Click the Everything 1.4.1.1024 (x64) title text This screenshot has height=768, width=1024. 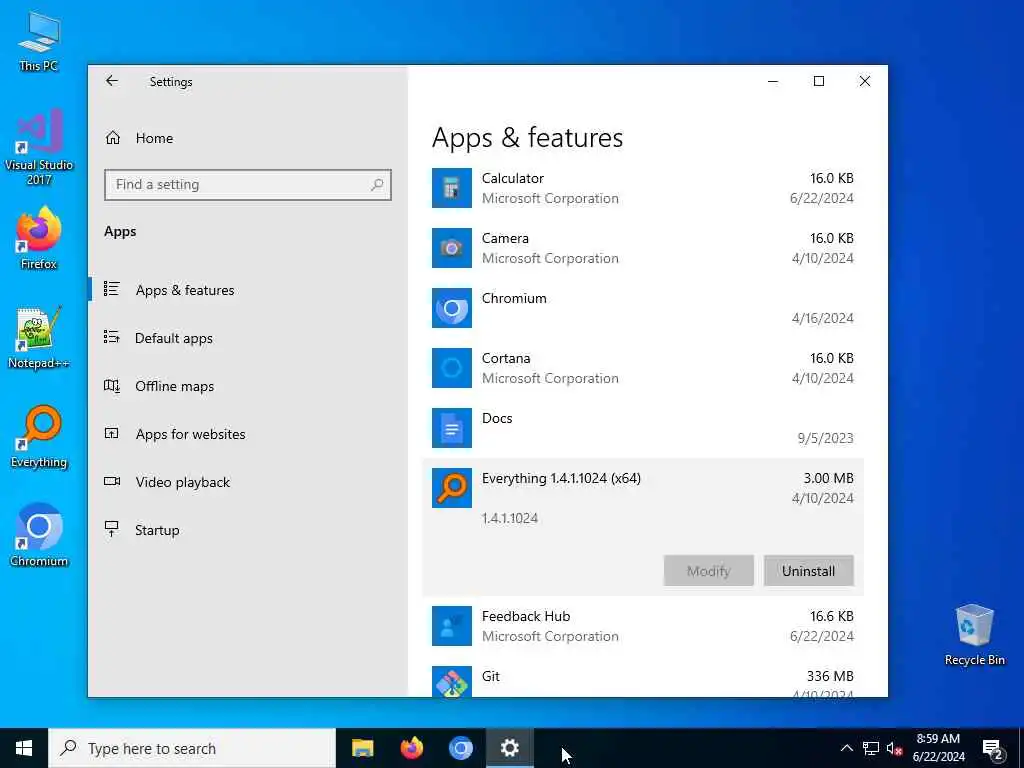coord(561,478)
